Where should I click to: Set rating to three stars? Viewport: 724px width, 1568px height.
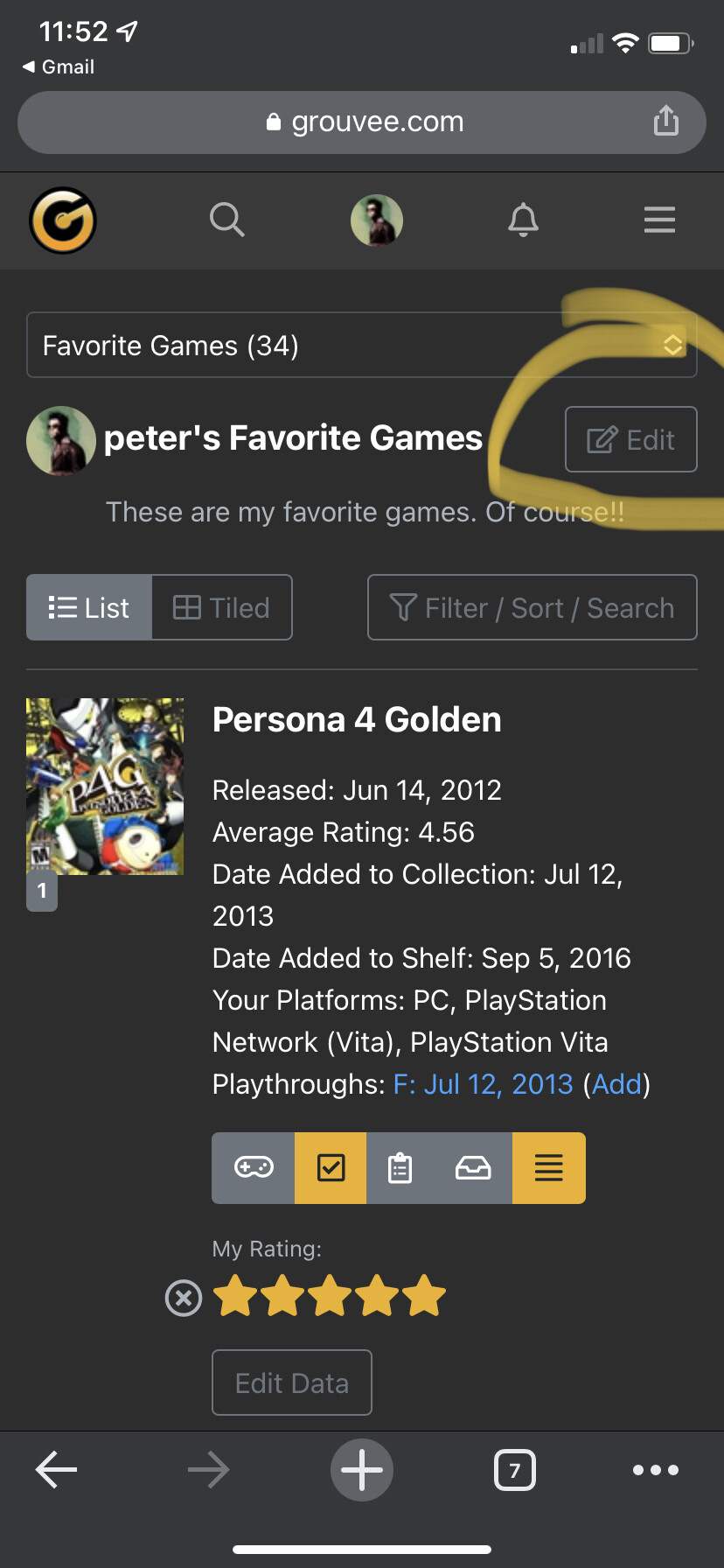click(x=330, y=1296)
